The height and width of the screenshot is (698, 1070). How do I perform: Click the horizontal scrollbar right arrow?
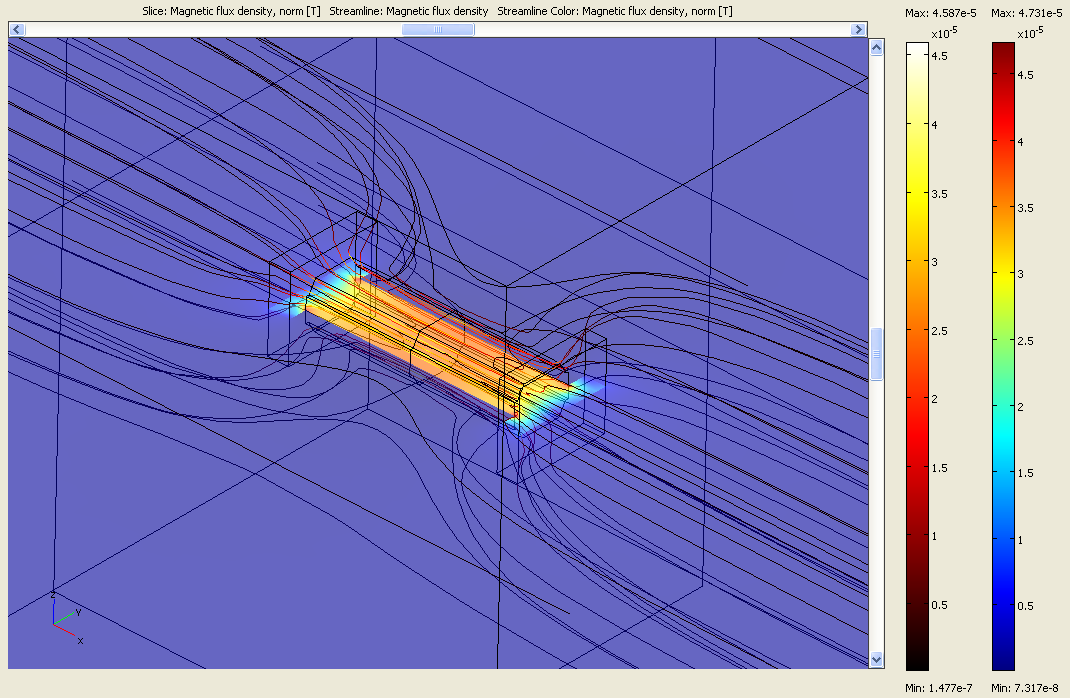[x=858, y=30]
